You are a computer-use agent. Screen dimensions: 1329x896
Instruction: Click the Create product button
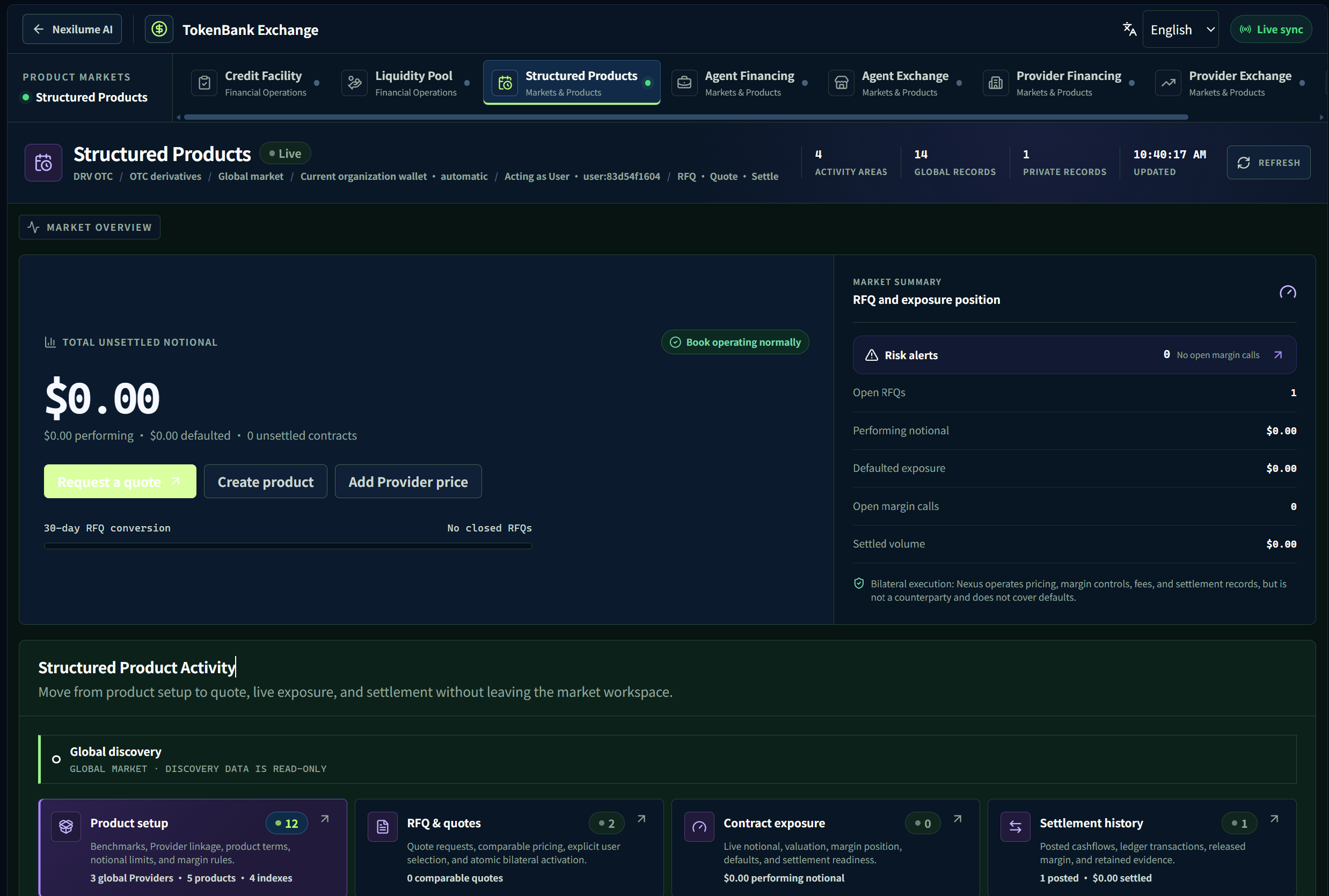[x=265, y=481]
